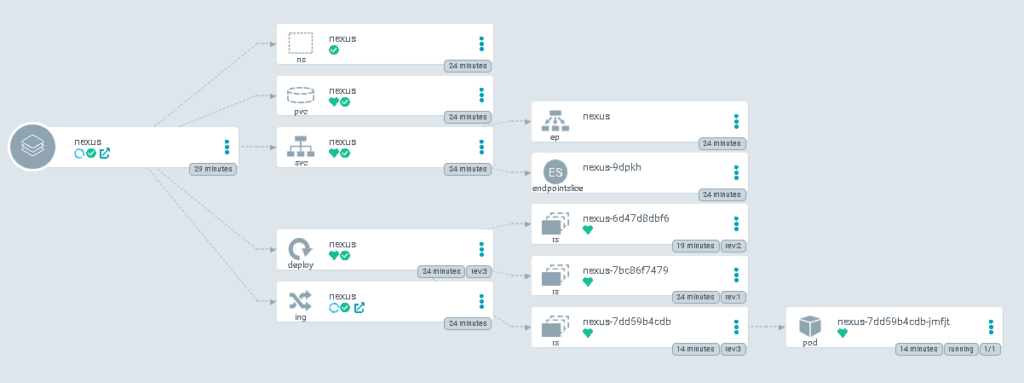
Task: Select the nexus-6d47d8dbf6 replicaset node
Action: (x=639, y=224)
